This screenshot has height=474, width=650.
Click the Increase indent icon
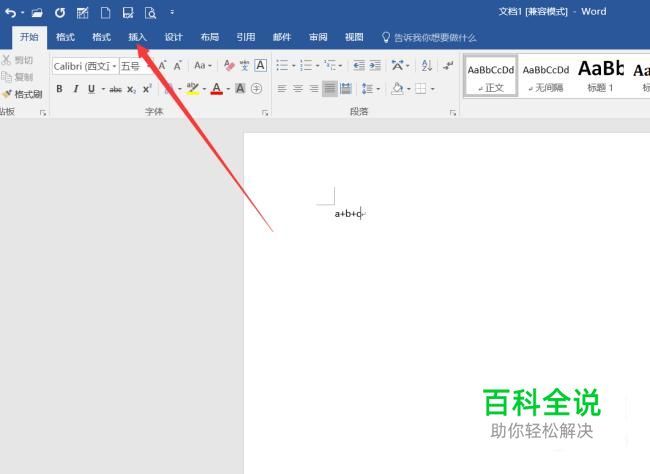pyautogui.click(x=376, y=65)
